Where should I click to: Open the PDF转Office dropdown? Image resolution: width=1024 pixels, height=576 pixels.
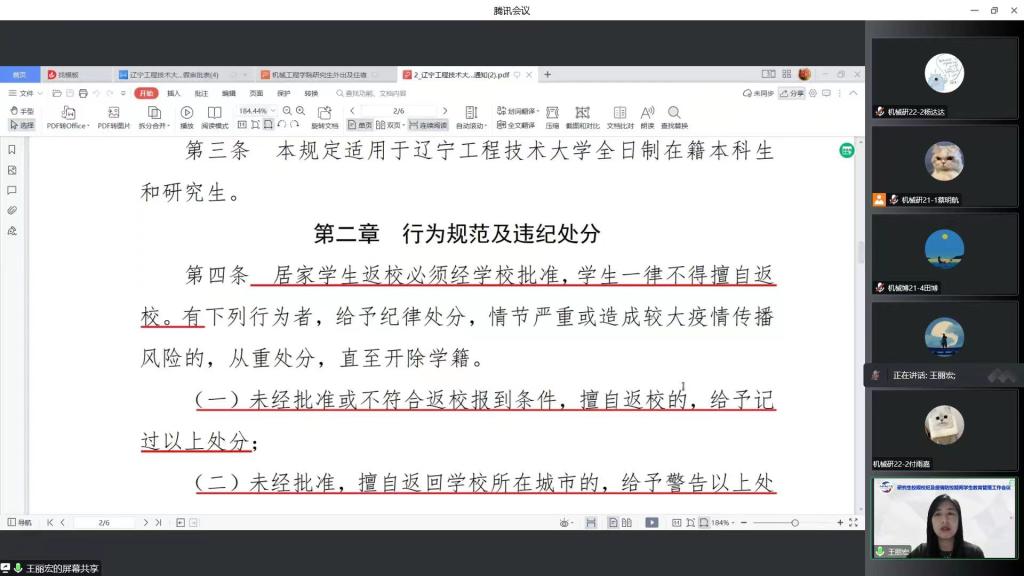68,117
